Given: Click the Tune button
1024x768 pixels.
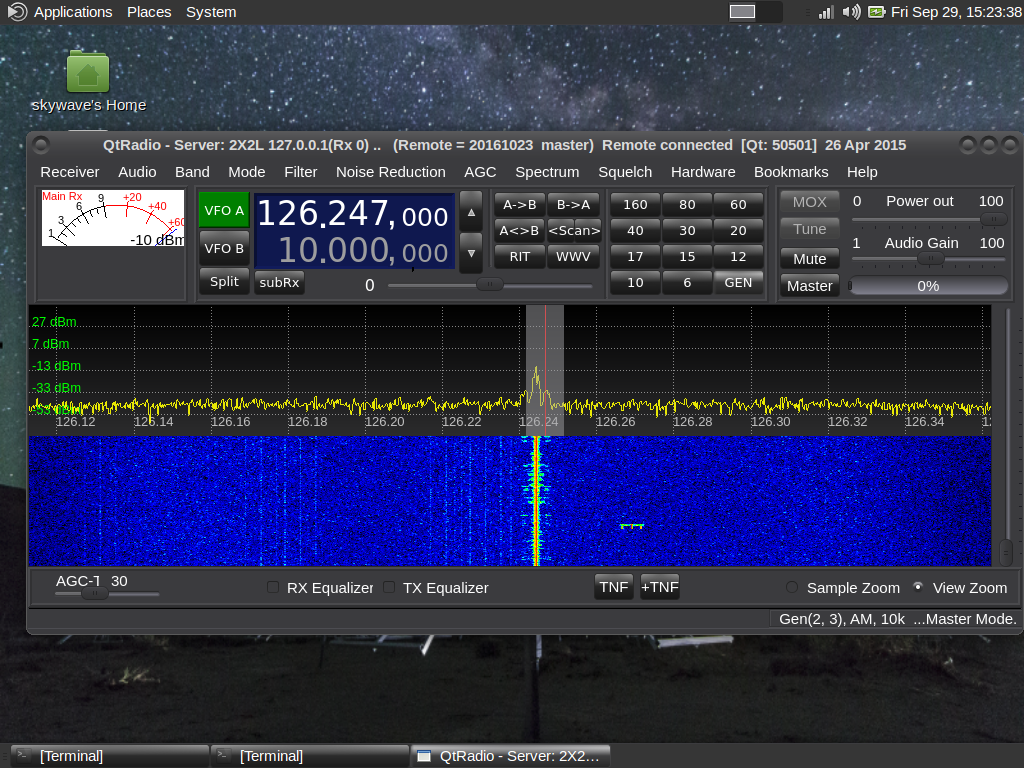Looking at the screenshot, I should point(809,229).
